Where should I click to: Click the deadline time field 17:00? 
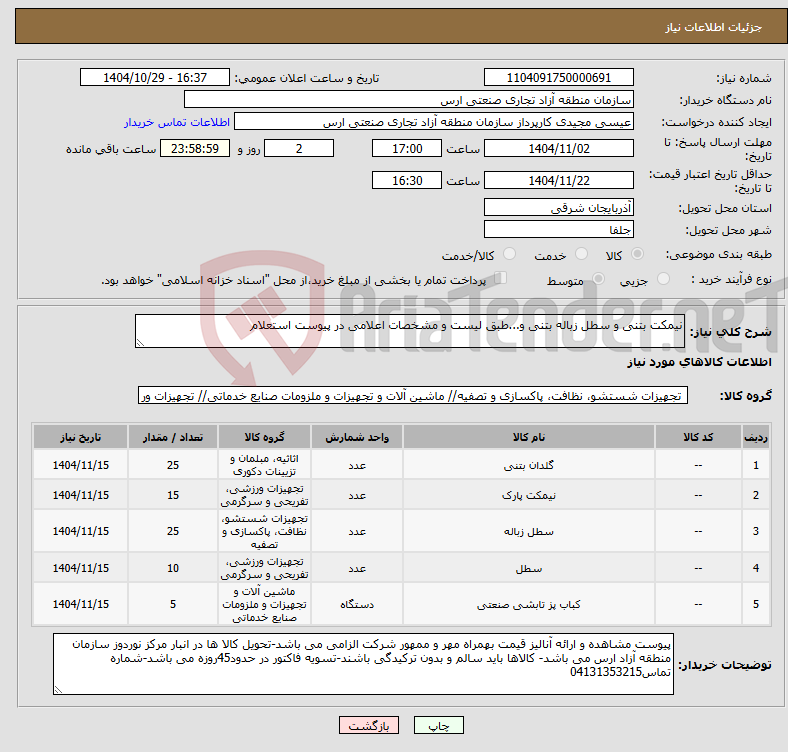pos(407,148)
